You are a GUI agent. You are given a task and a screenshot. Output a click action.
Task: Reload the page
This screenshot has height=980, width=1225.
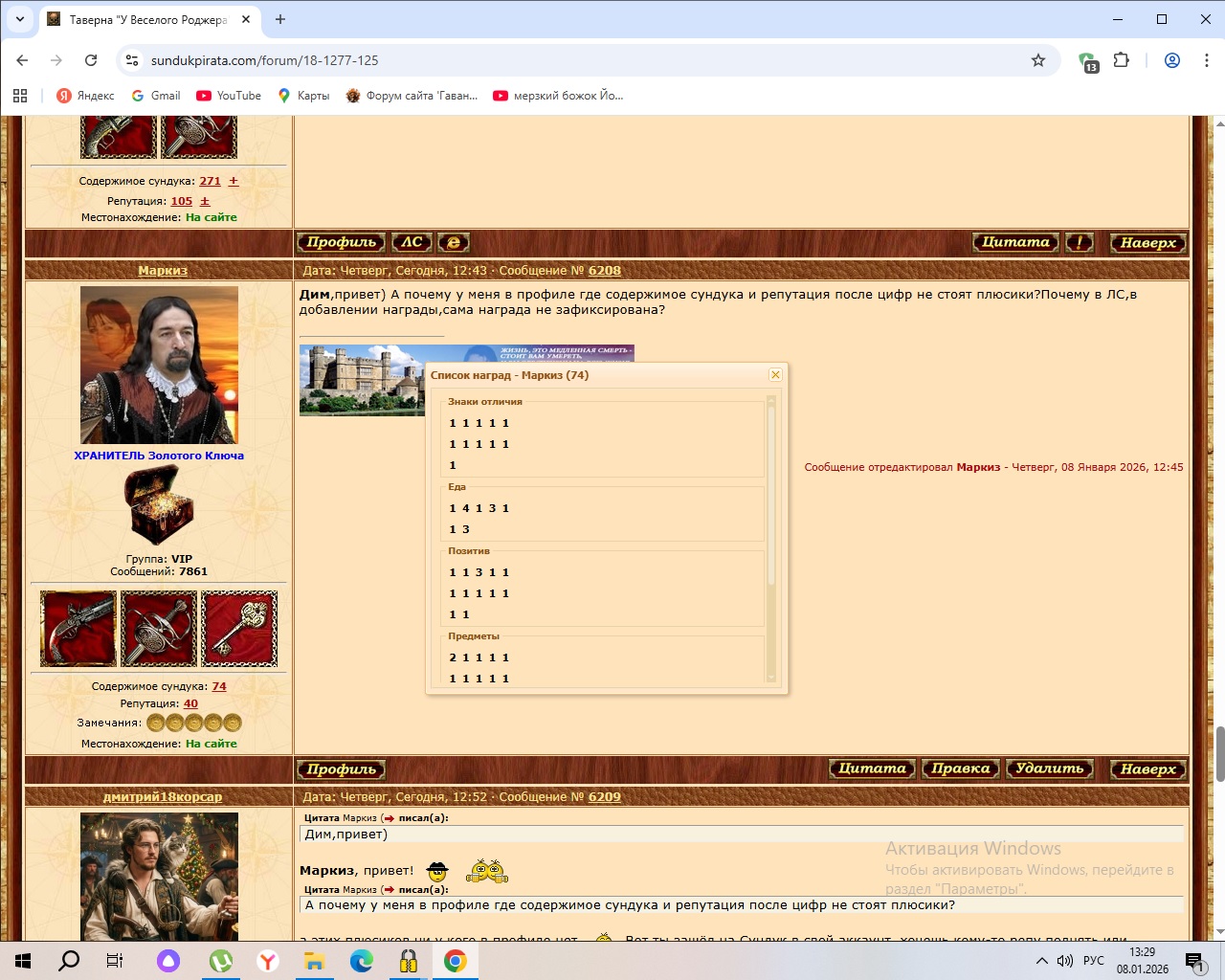tap(91, 60)
